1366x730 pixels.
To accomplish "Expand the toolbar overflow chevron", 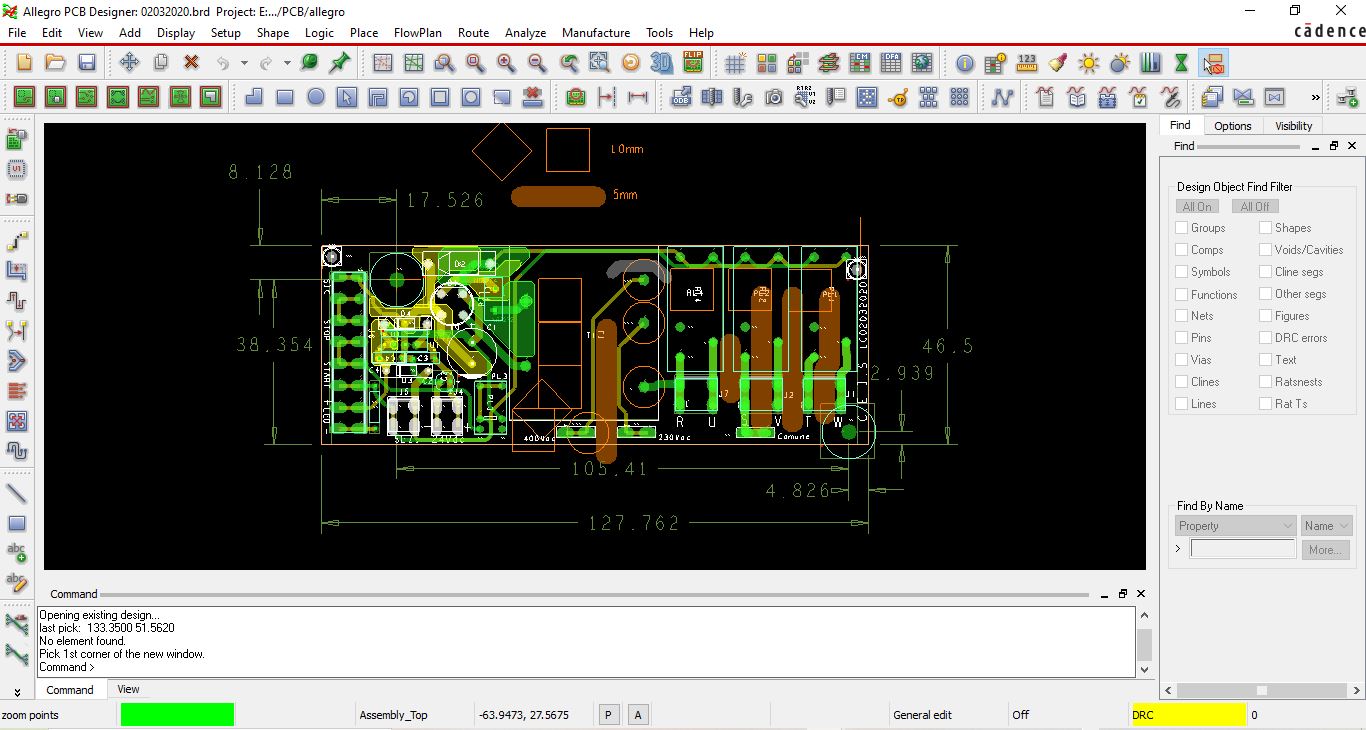I will (1316, 97).
